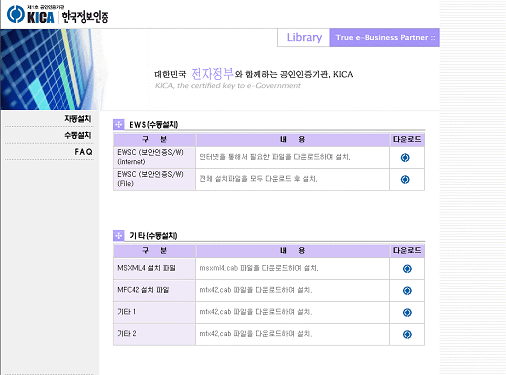Click the EWS (수동설치) section icon
Viewport: 506px width, 375px height.
click(119, 125)
